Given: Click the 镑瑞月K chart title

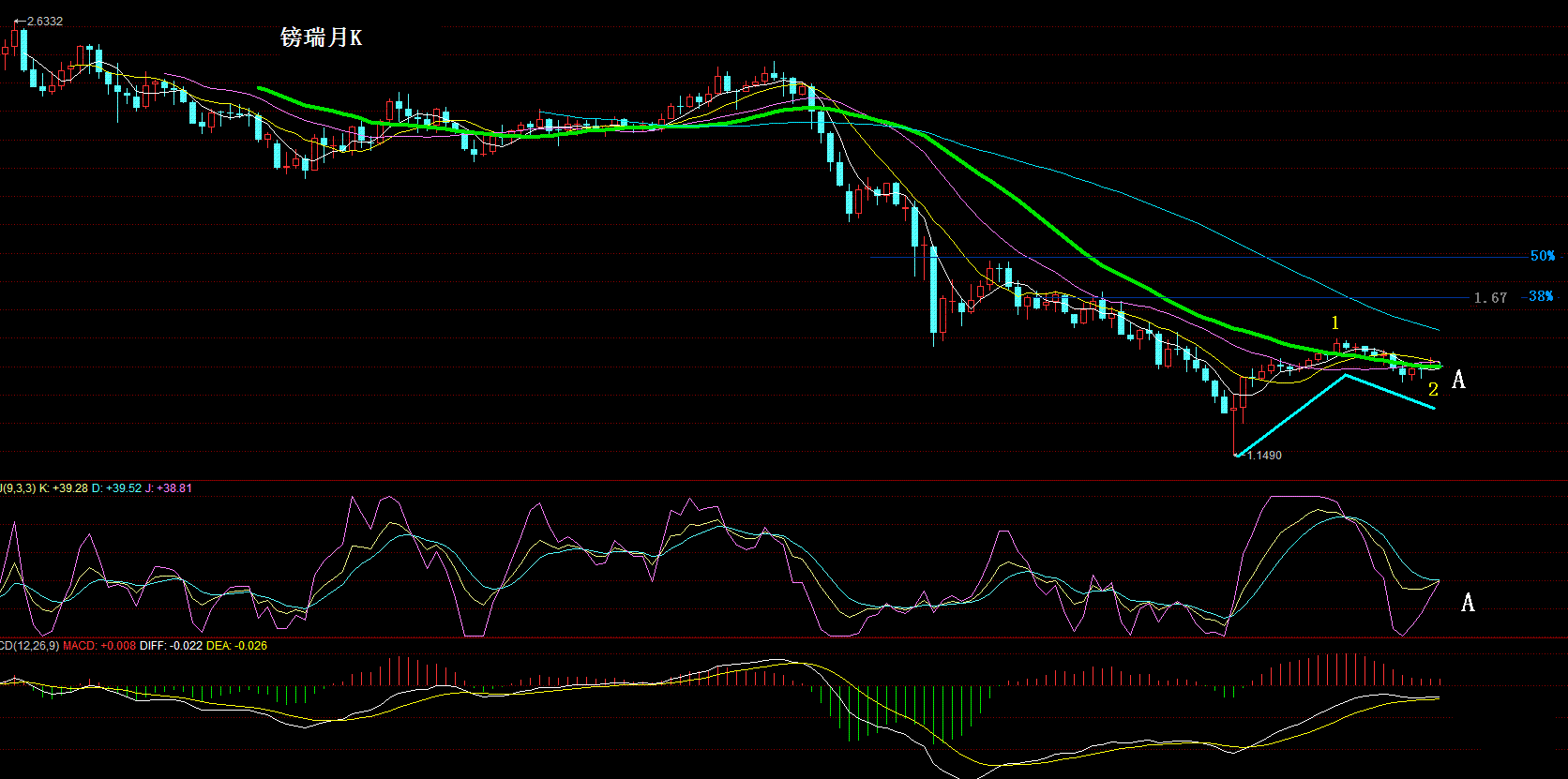Looking at the screenshot, I should click(321, 37).
